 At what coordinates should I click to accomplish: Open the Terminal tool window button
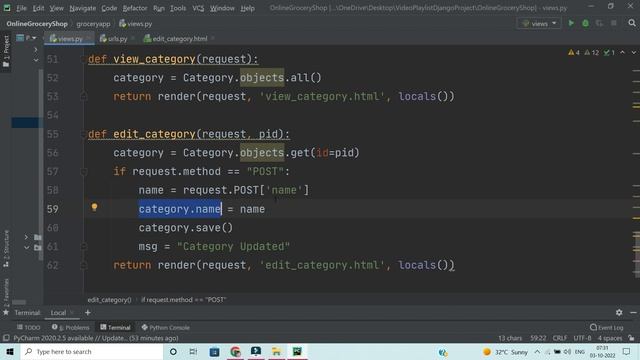[x=116, y=327]
